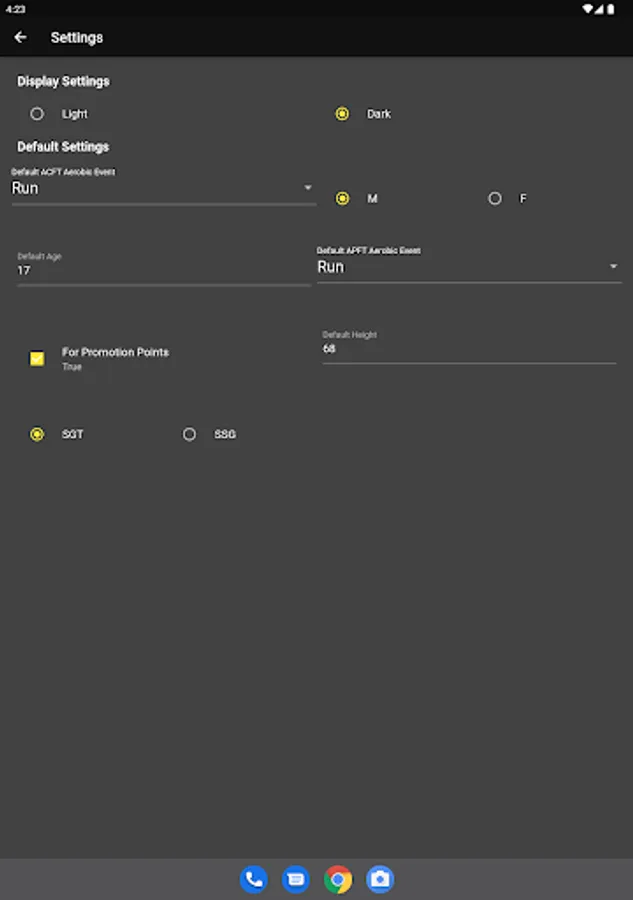This screenshot has width=633, height=900.
Task: Choose F gender radio button
Action: click(495, 199)
